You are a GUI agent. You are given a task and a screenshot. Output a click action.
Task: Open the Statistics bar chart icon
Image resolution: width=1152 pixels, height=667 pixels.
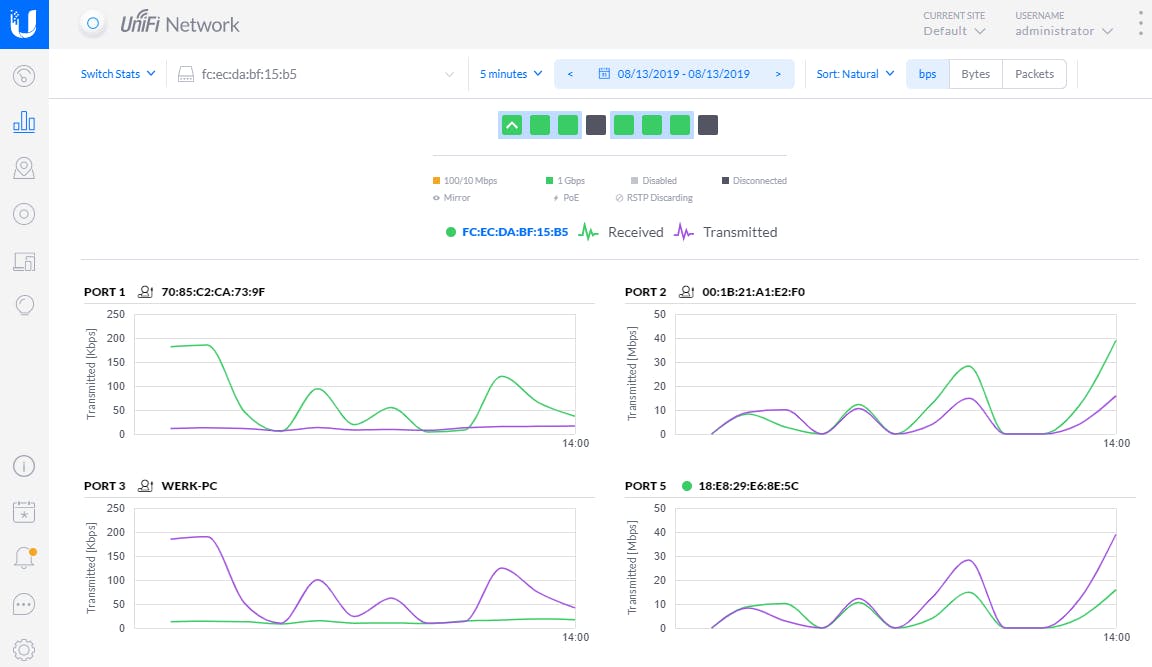click(x=24, y=123)
